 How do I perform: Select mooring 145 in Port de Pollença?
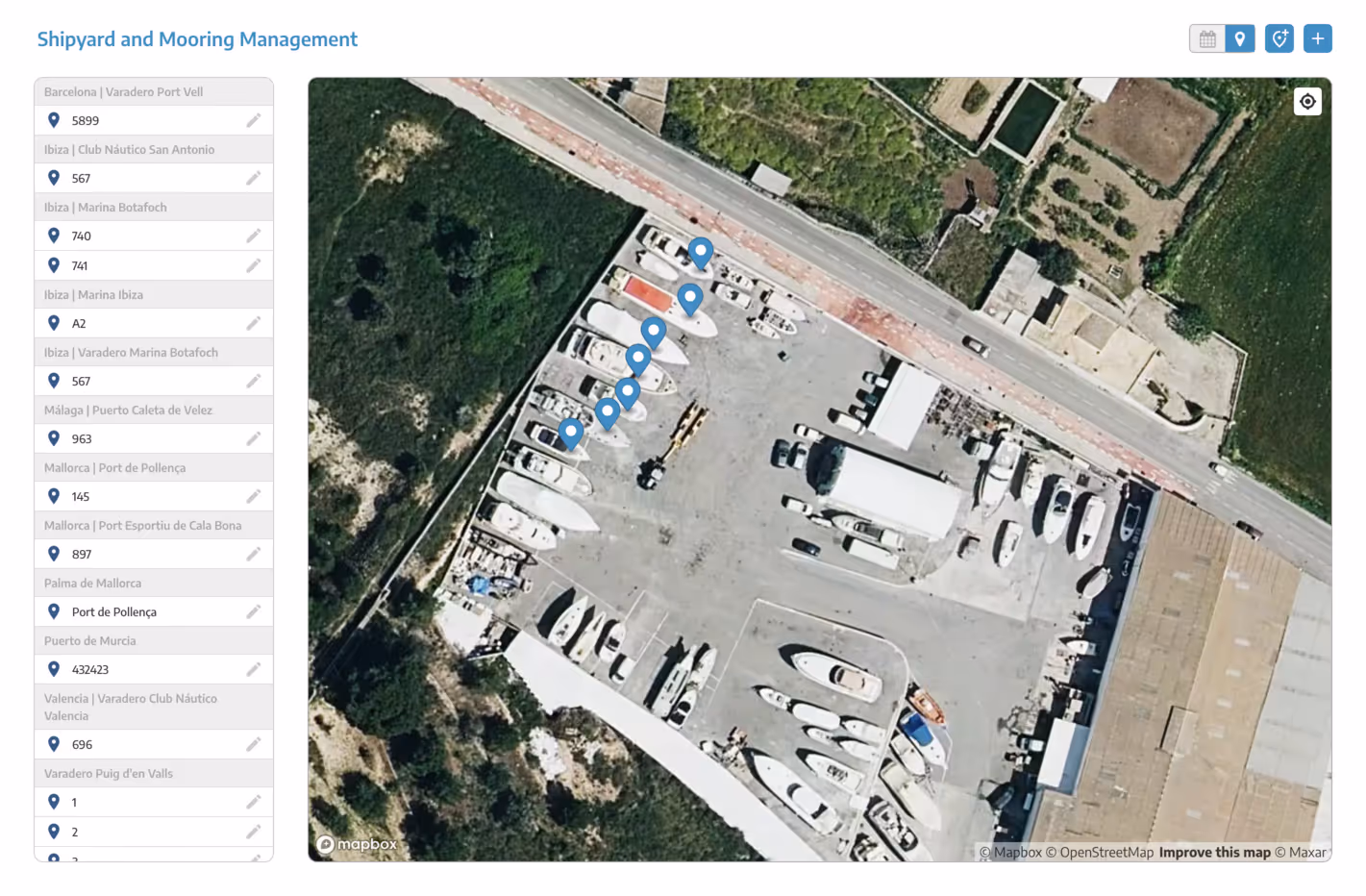[x=154, y=496]
